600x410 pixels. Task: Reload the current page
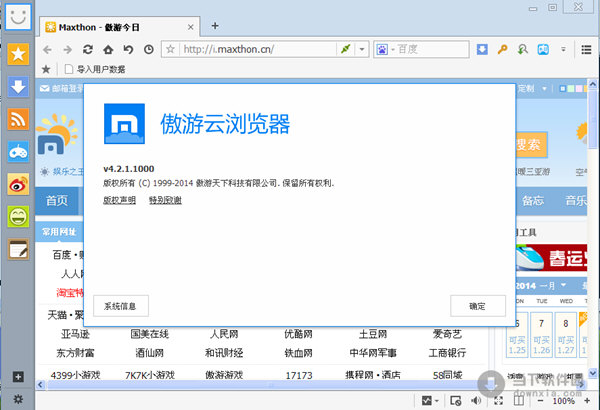[88, 49]
